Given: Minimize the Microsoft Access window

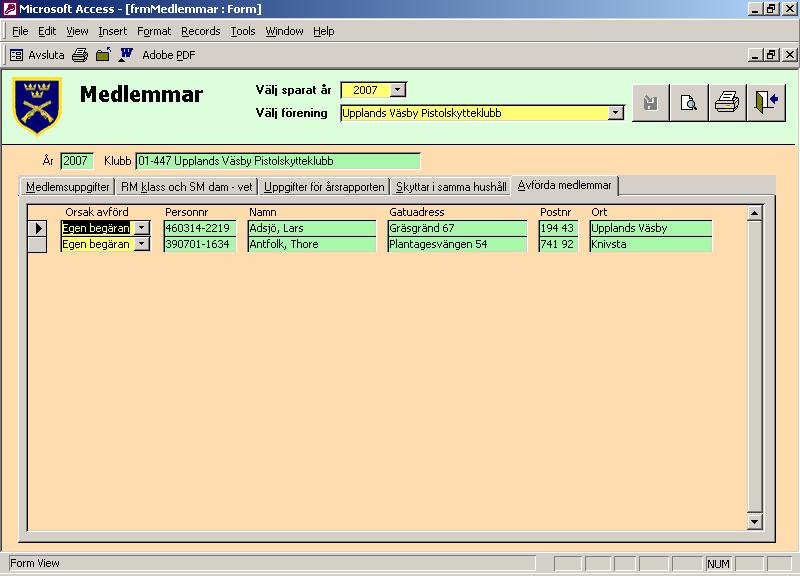Looking at the screenshot, I should pos(756,9).
